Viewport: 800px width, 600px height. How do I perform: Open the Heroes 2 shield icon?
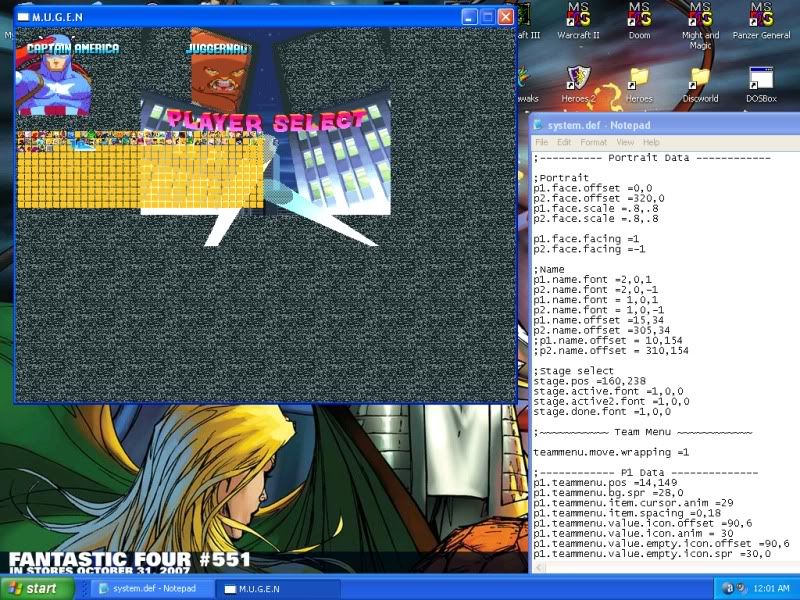click(x=577, y=80)
